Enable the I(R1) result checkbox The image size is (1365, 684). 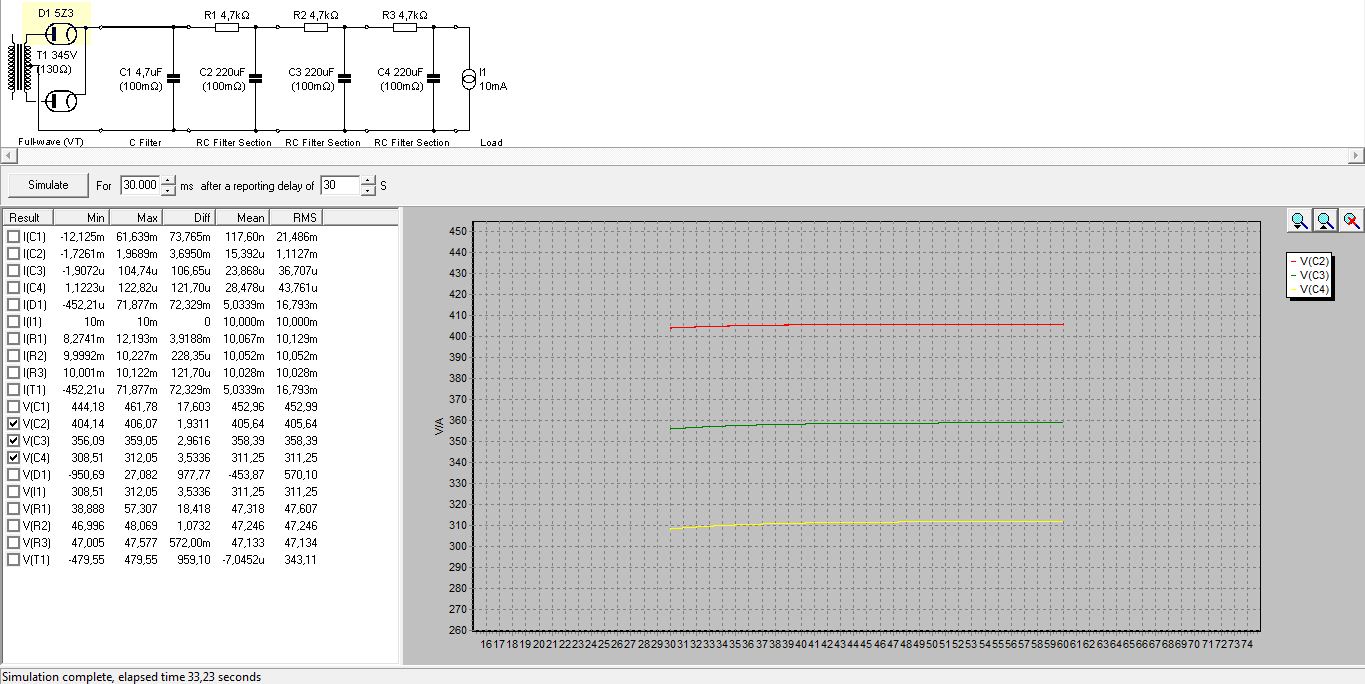click(13, 338)
